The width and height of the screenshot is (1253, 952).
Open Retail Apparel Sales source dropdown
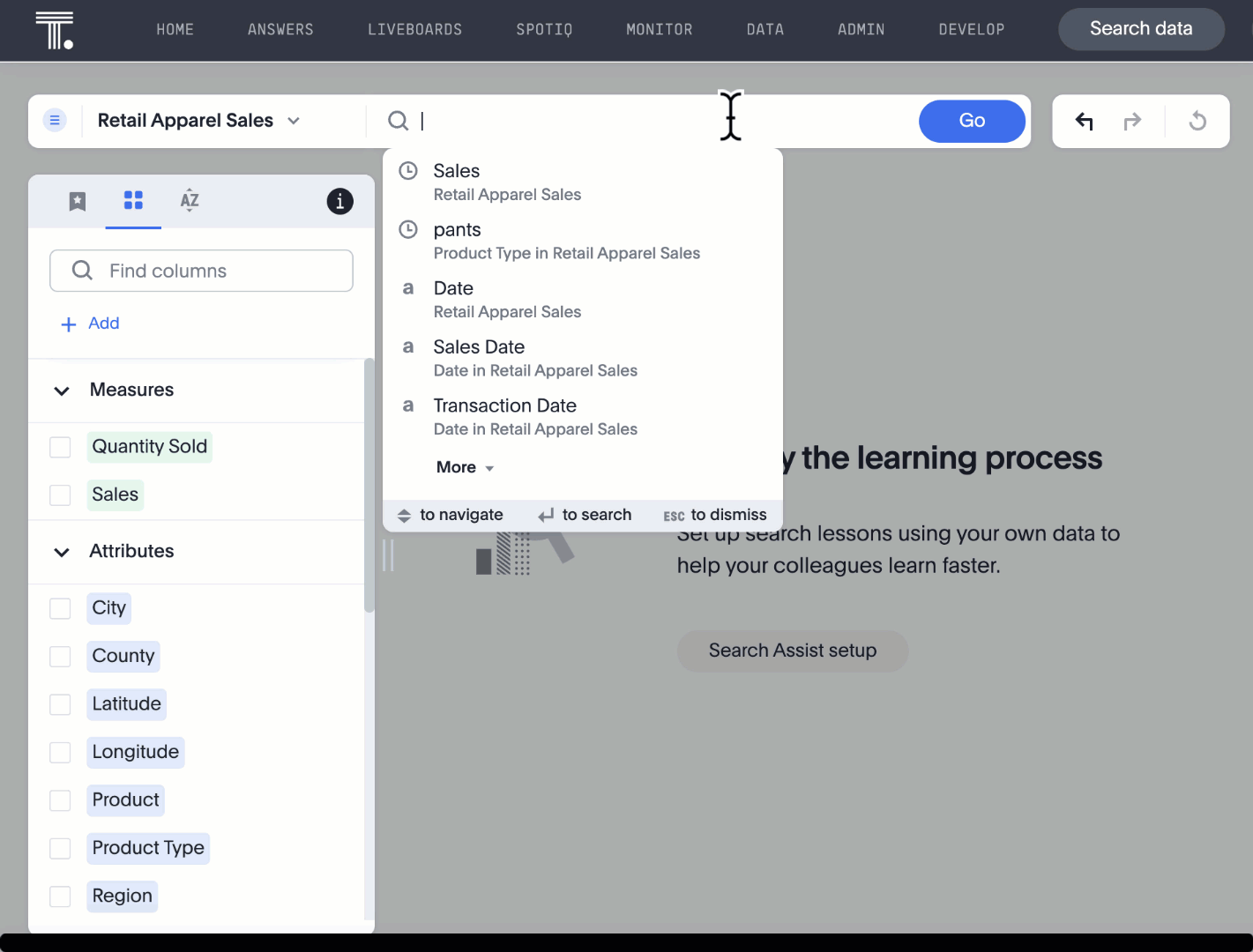198,121
